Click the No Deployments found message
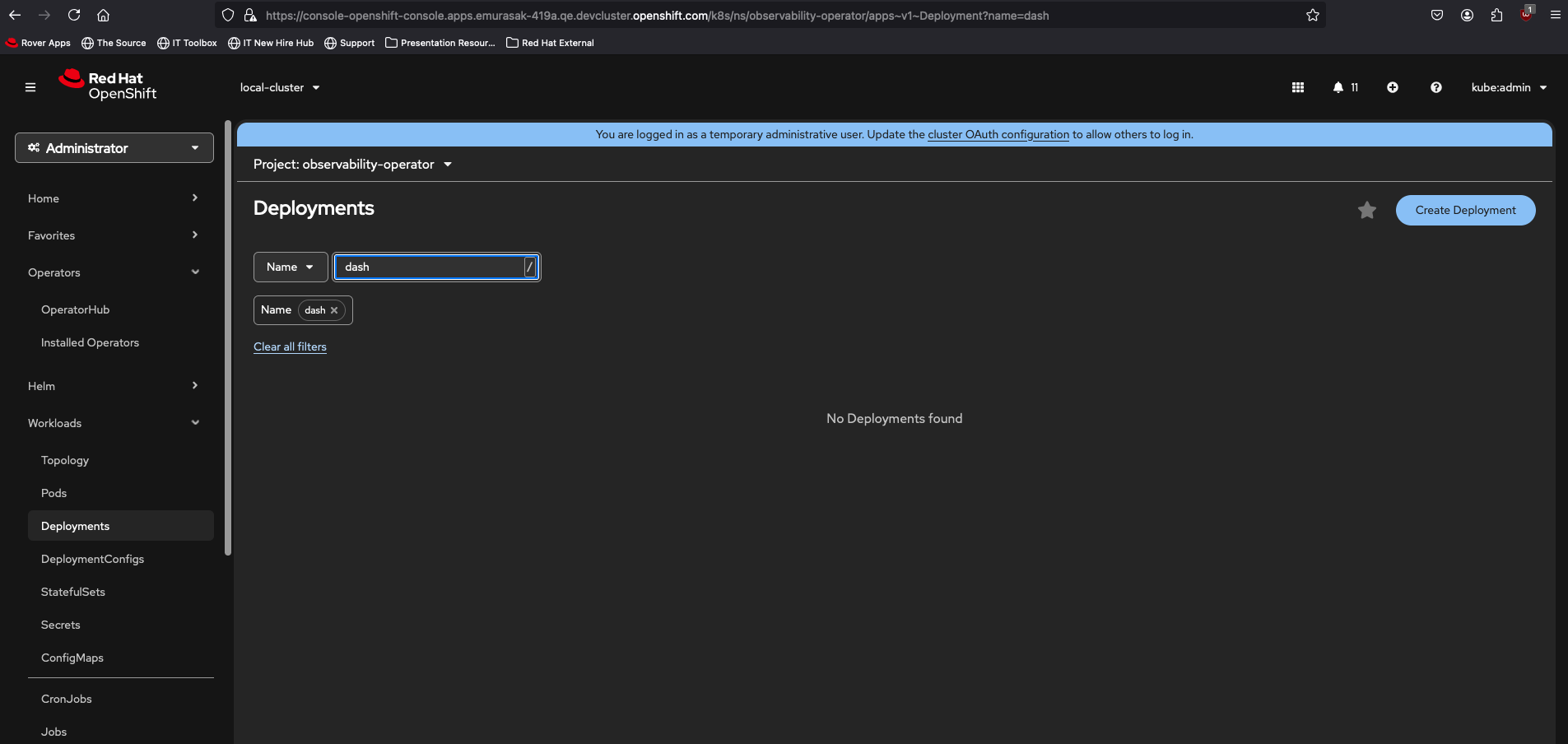1568x744 pixels. tap(895, 419)
